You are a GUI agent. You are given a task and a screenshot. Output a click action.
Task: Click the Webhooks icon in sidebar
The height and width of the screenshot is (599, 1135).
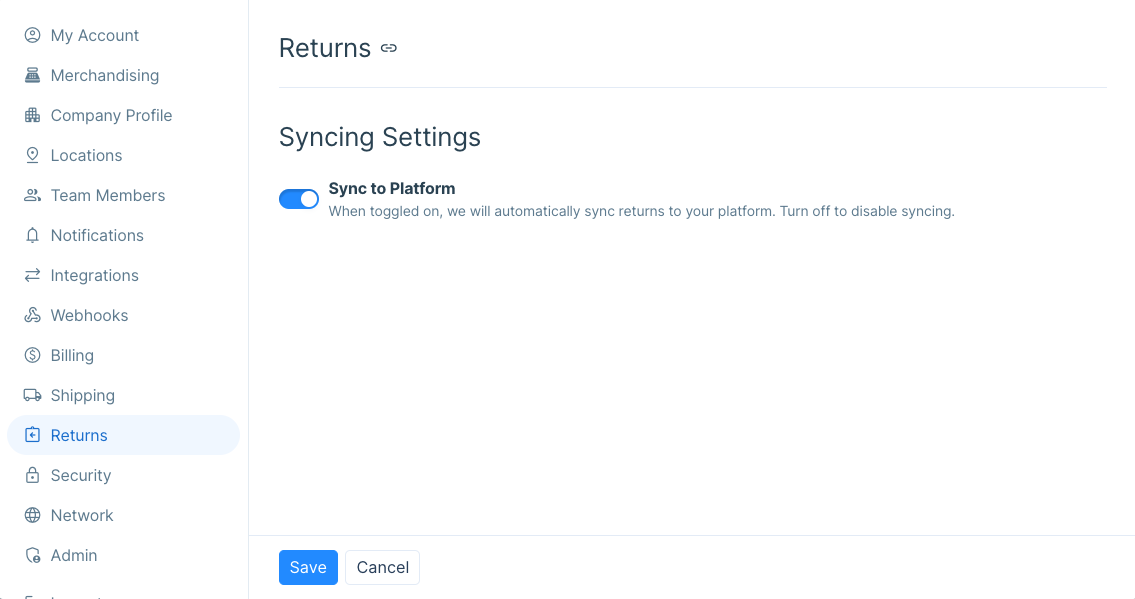[x=32, y=315]
